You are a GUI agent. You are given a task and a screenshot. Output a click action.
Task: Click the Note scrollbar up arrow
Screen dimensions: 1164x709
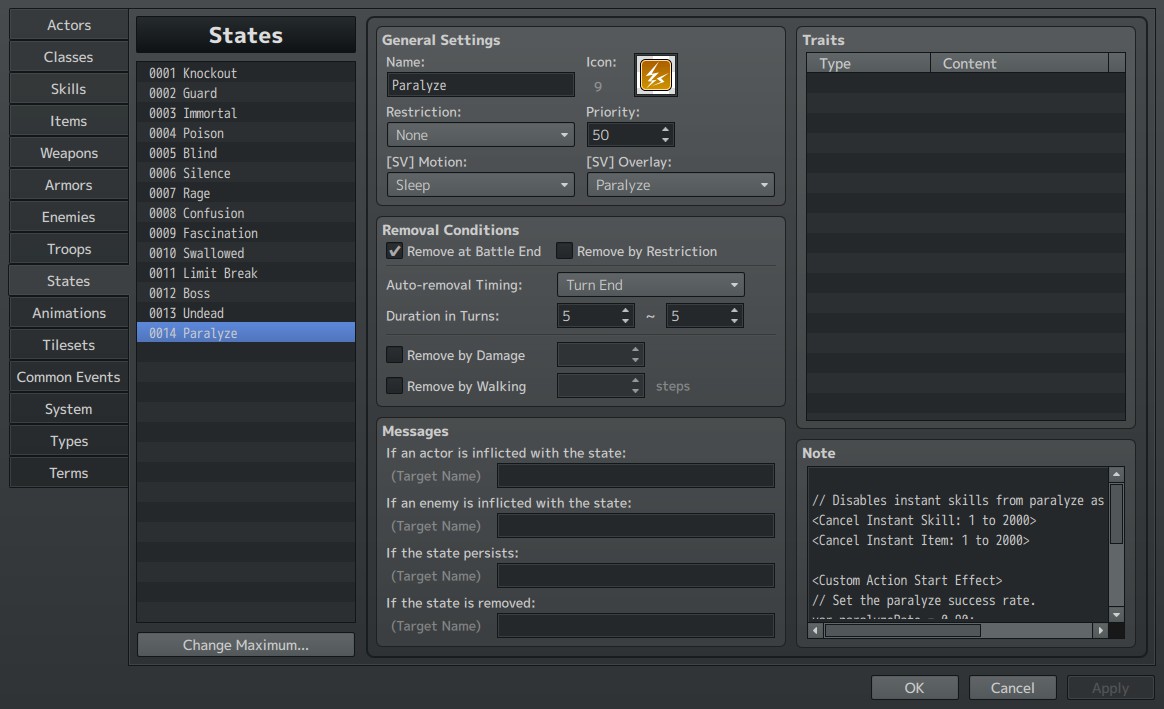click(x=1116, y=474)
